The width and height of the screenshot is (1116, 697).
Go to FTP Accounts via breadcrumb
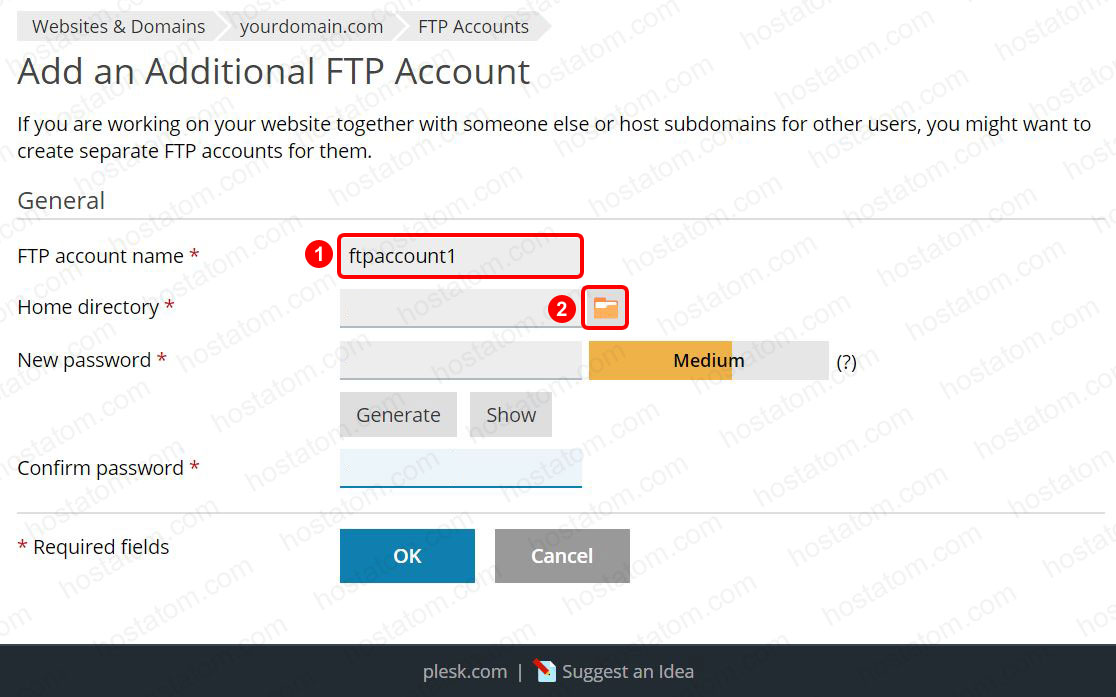(x=473, y=26)
